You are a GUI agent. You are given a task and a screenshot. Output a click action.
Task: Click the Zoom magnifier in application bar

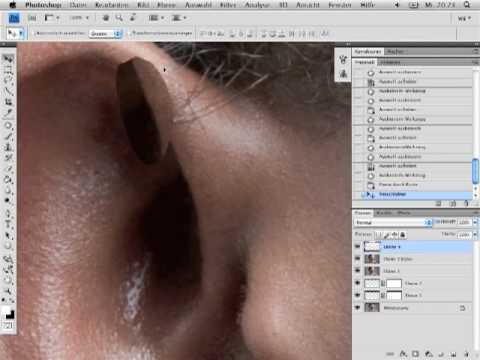tap(119, 18)
